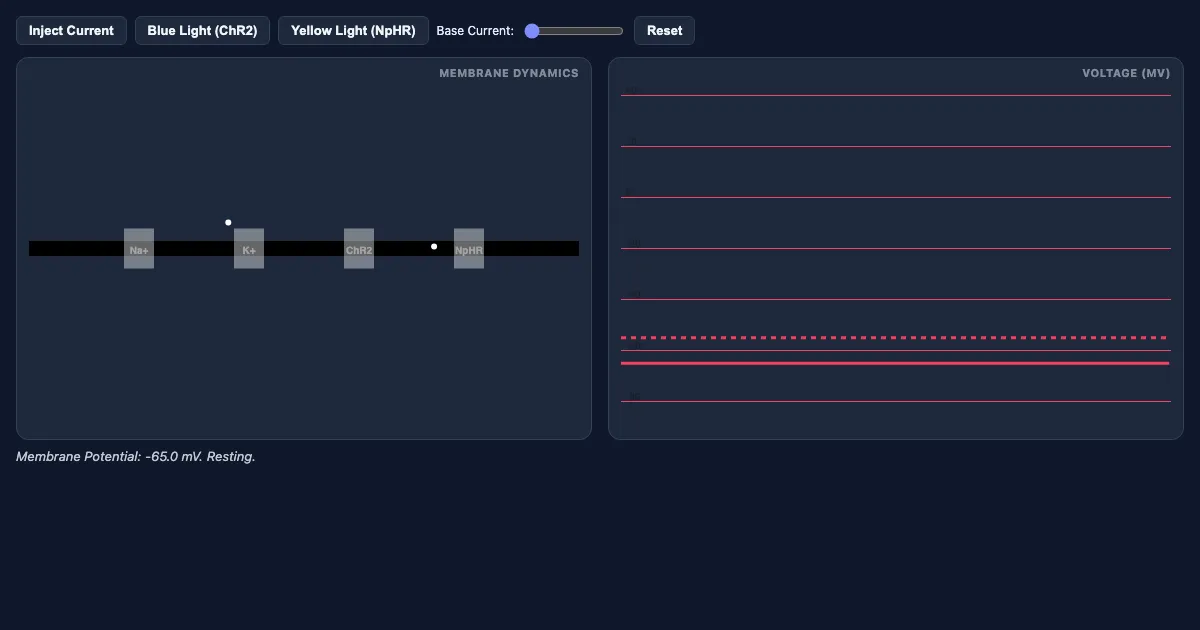Image resolution: width=1200 pixels, height=630 pixels.
Task: Click the thick voltage trace line
Action: [x=896, y=363]
